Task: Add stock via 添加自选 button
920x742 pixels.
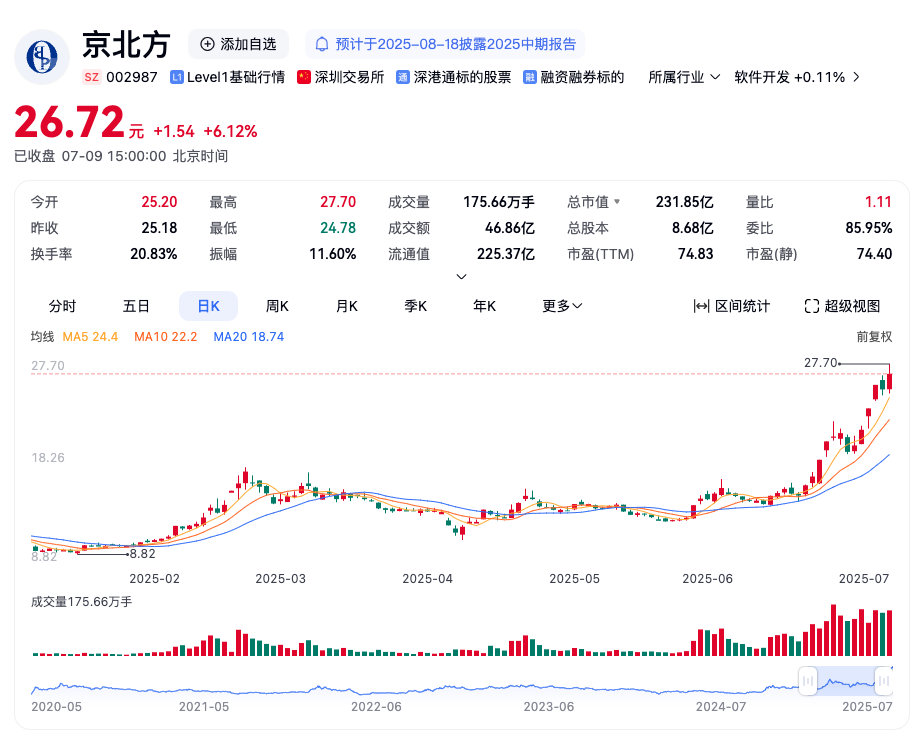Action: (x=238, y=44)
